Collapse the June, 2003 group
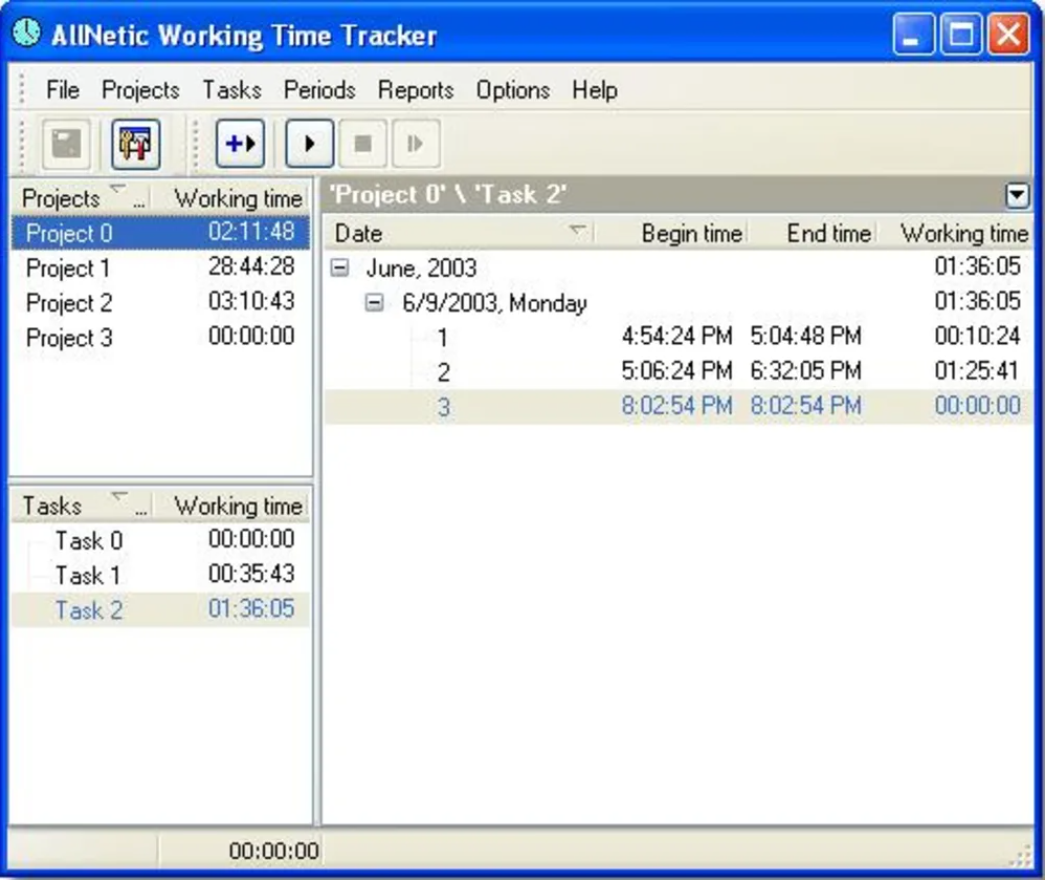The height and width of the screenshot is (880, 1045). (340, 268)
